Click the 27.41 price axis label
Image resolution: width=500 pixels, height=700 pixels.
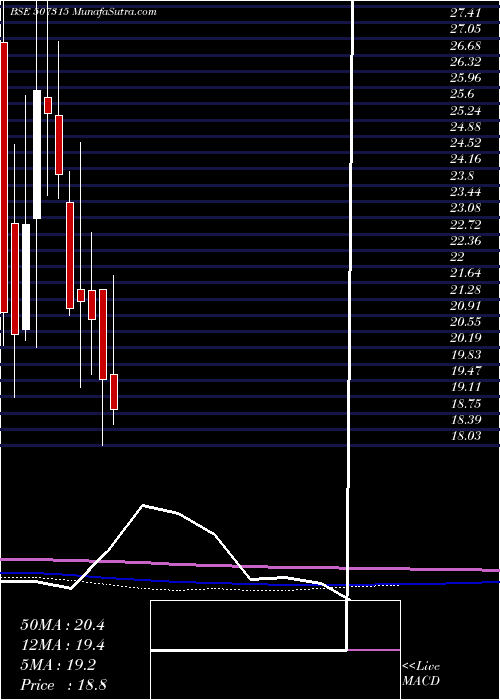(466, 13)
